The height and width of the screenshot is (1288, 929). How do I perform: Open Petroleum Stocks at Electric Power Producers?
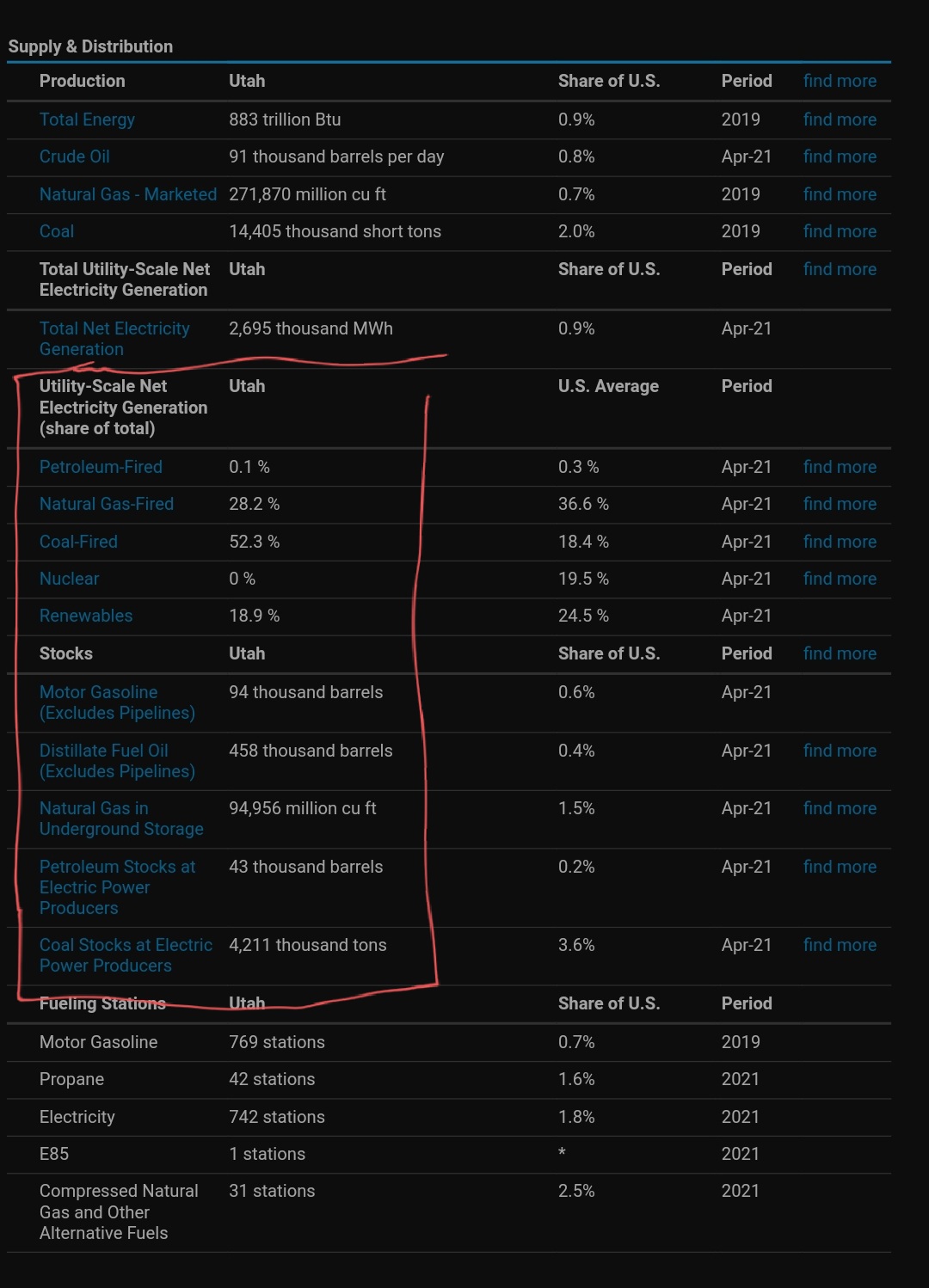coord(117,887)
